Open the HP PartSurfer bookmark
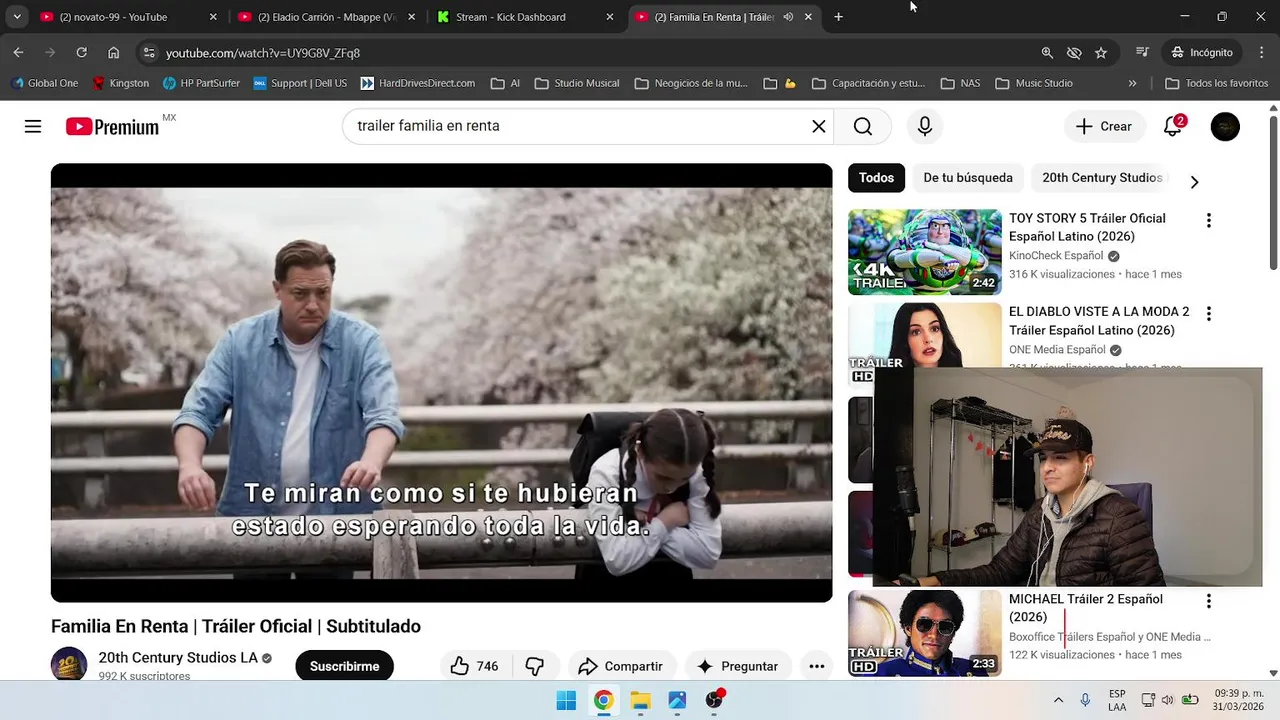 click(200, 83)
